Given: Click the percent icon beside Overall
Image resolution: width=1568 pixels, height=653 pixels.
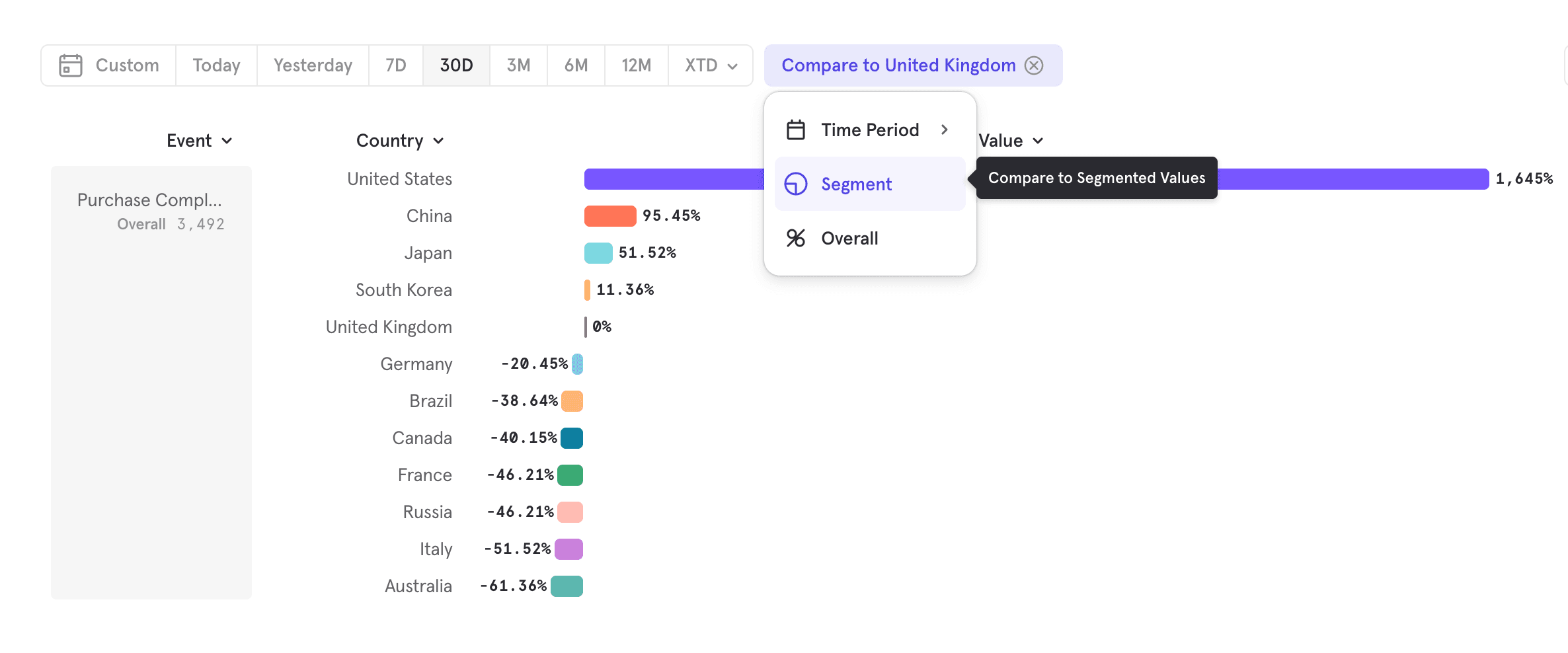Looking at the screenshot, I should (x=795, y=238).
